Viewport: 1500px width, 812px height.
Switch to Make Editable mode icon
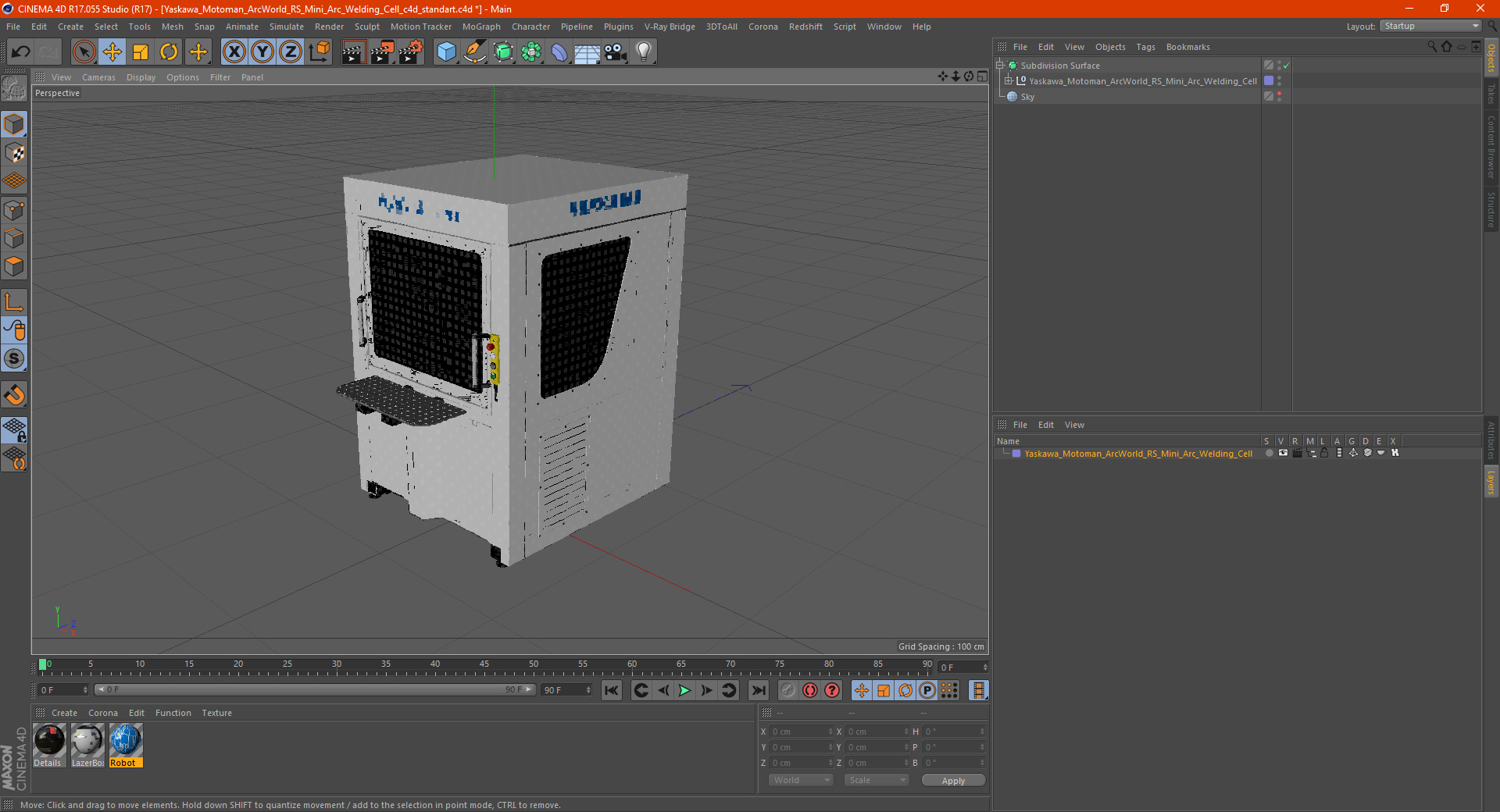pyautogui.click(x=14, y=88)
